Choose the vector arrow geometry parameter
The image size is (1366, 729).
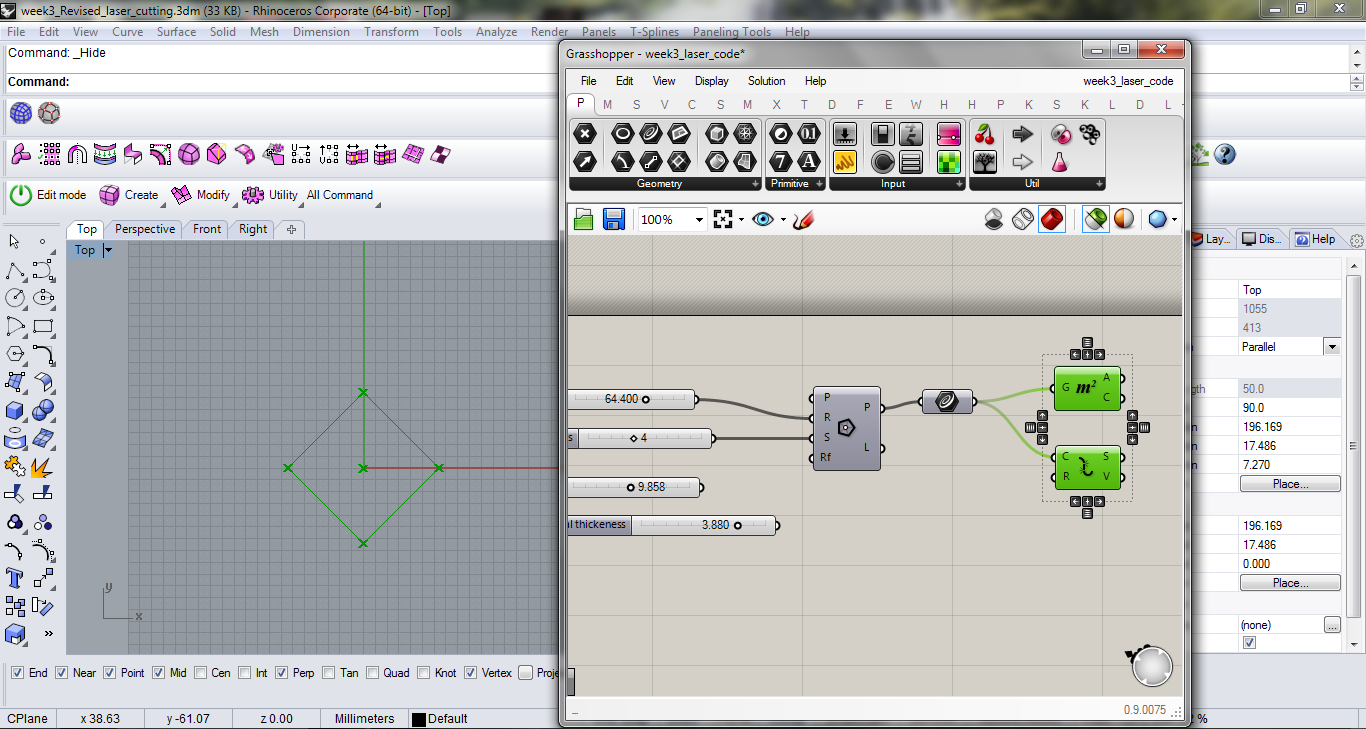[x=585, y=161]
